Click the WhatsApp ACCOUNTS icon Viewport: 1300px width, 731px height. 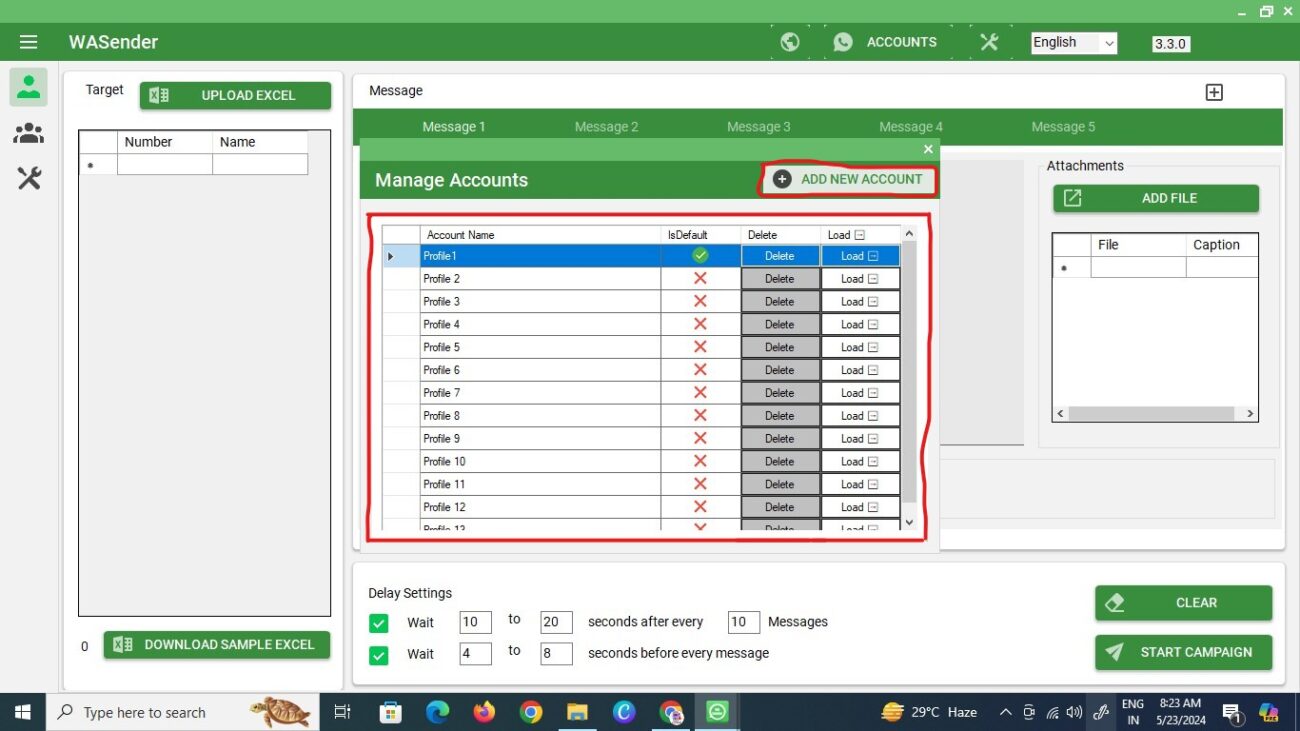click(x=844, y=42)
